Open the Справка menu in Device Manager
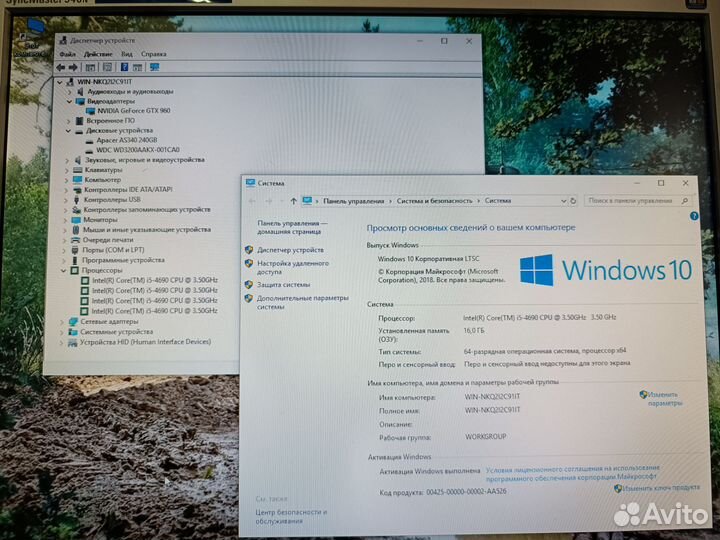Image resolution: width=720 pixels, height=540 pixels. (153, 54)
